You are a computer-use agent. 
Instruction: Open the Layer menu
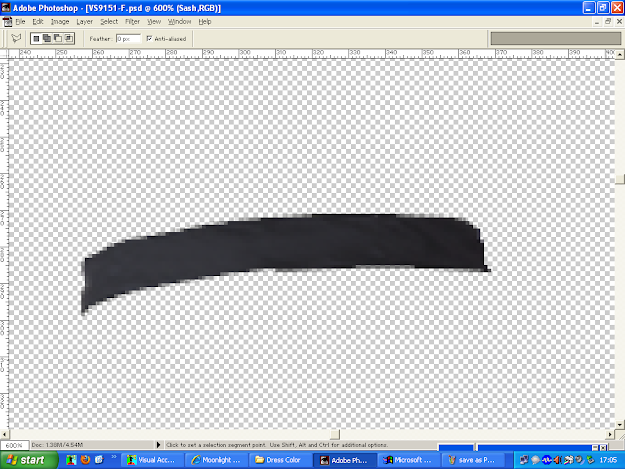coord(85,22)
